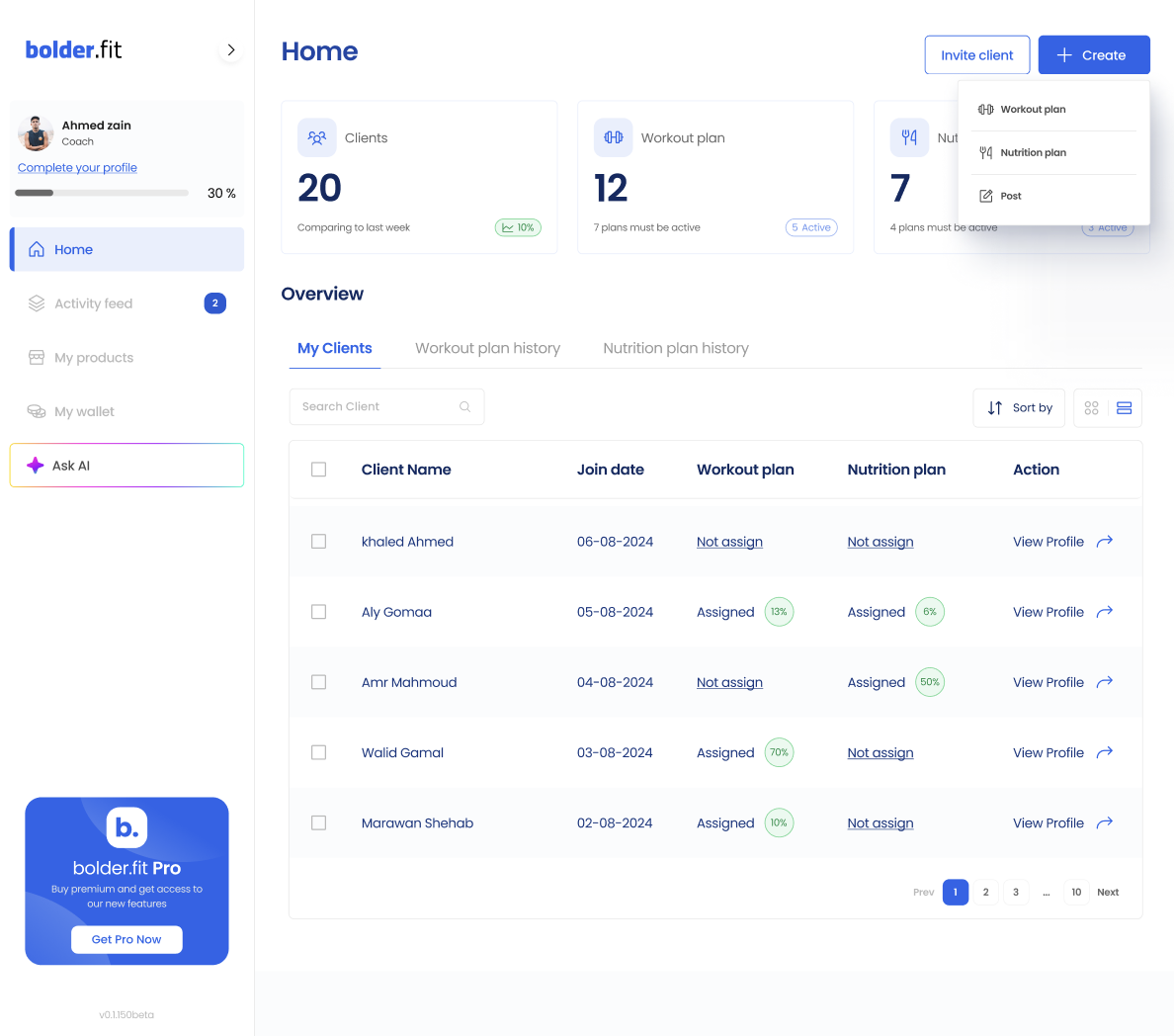Check the select-all clients checkbox in header

click(x=318, y=470)
